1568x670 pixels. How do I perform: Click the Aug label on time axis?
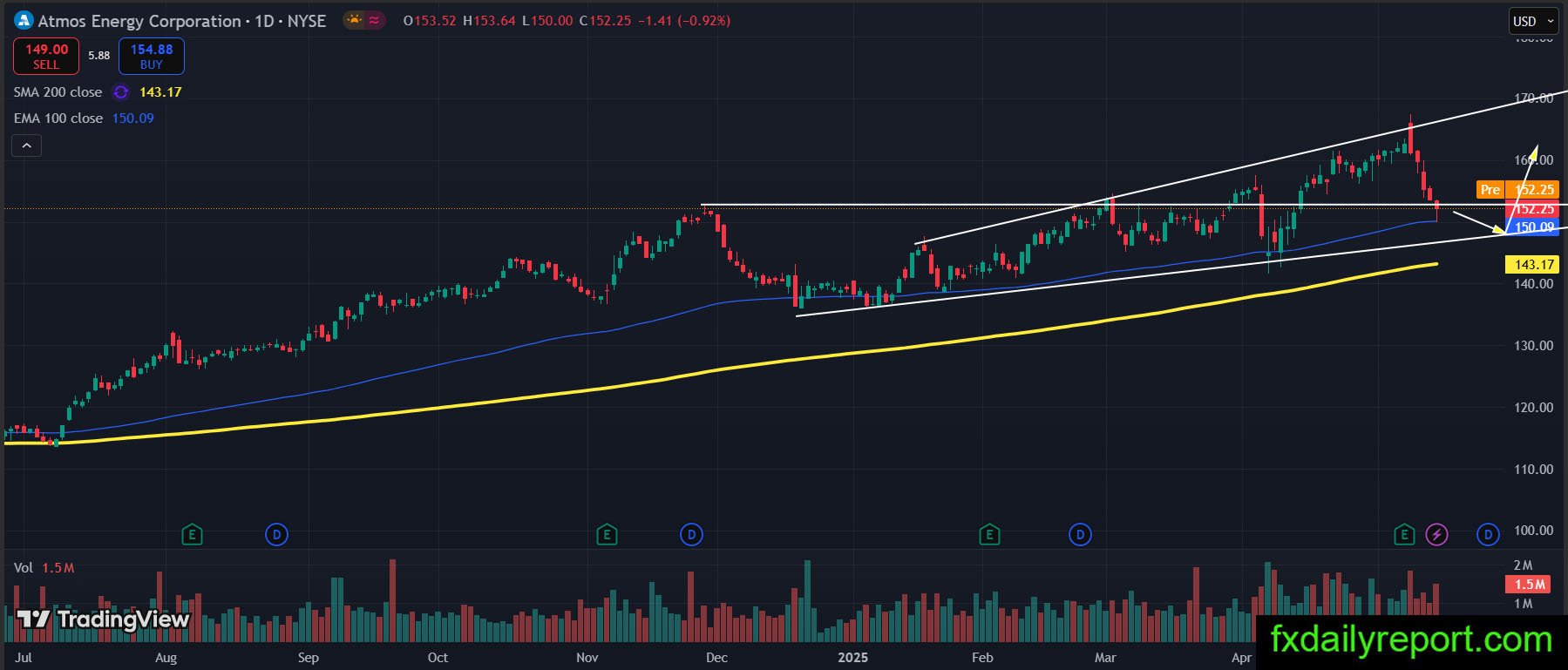click(x=166, y=658)
